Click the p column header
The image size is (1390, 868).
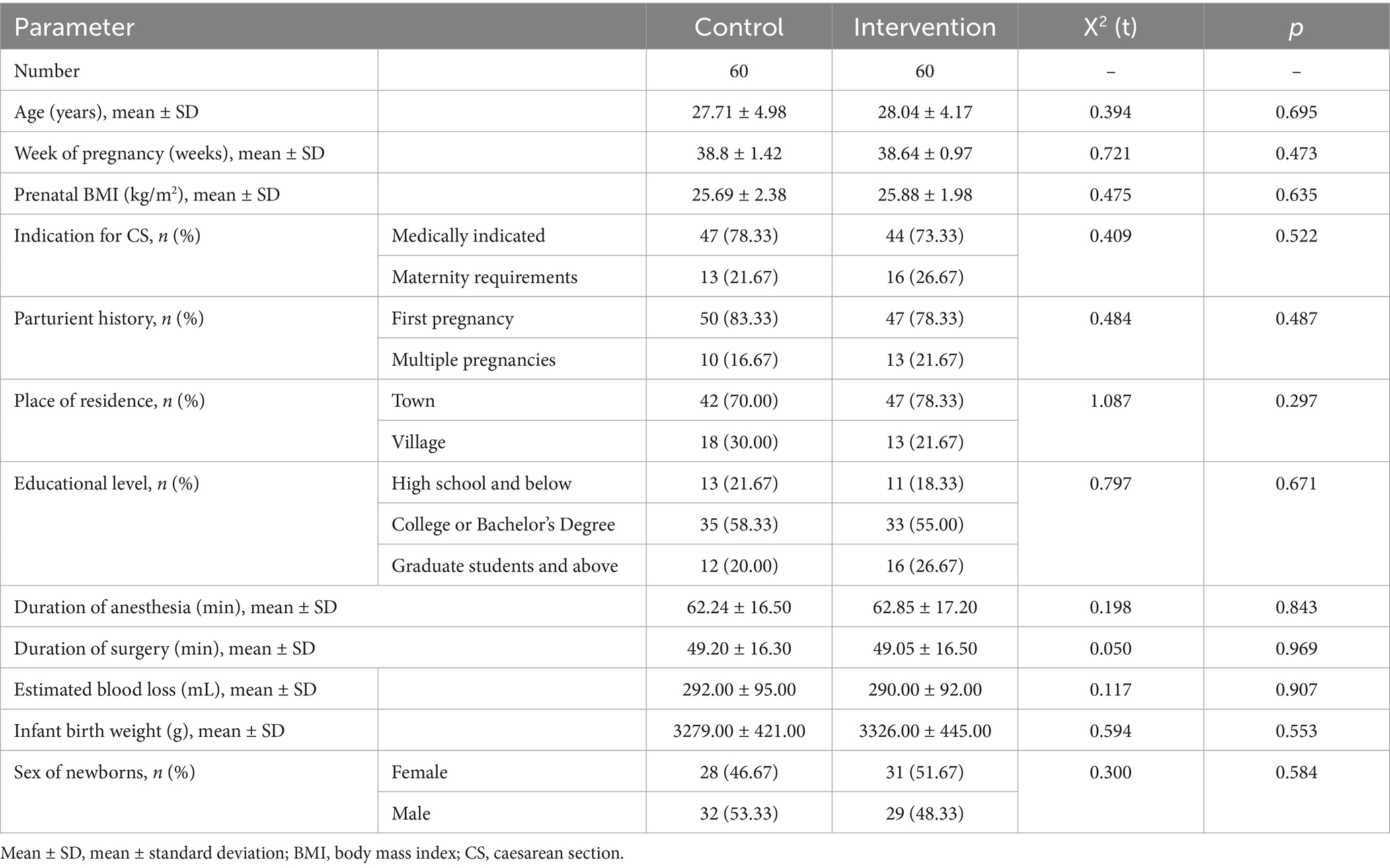tap(1295, 27)
